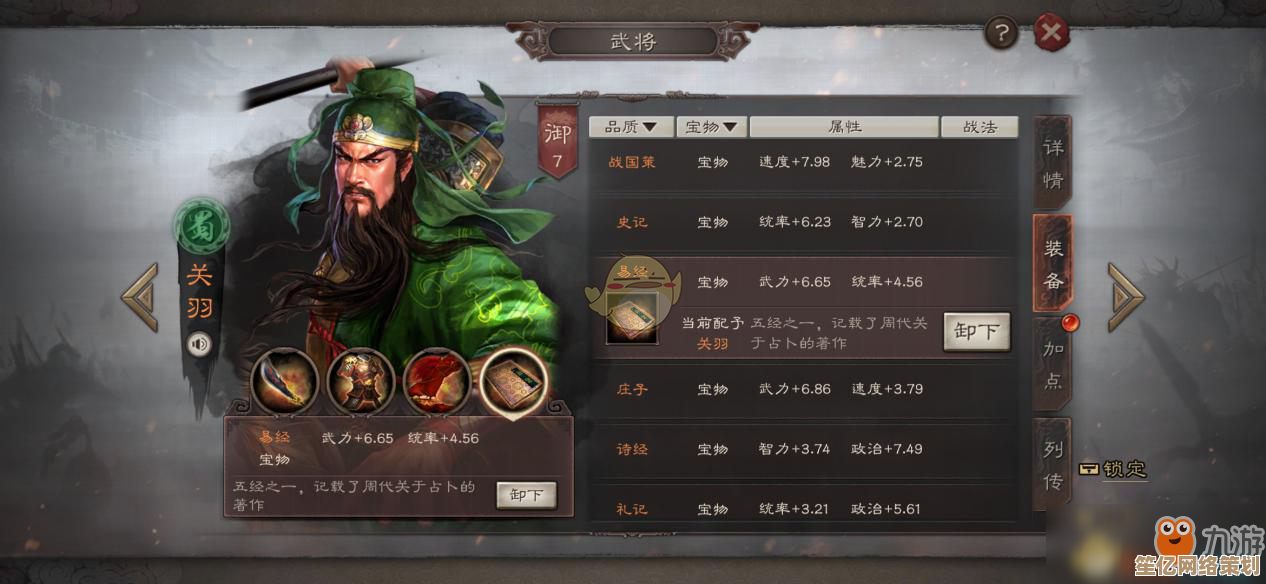Image resolution: width=1266 pixels, height=584 pixels.
Task: Click 卸下 button in the treasure list
Action: click(x=976, y=332)
